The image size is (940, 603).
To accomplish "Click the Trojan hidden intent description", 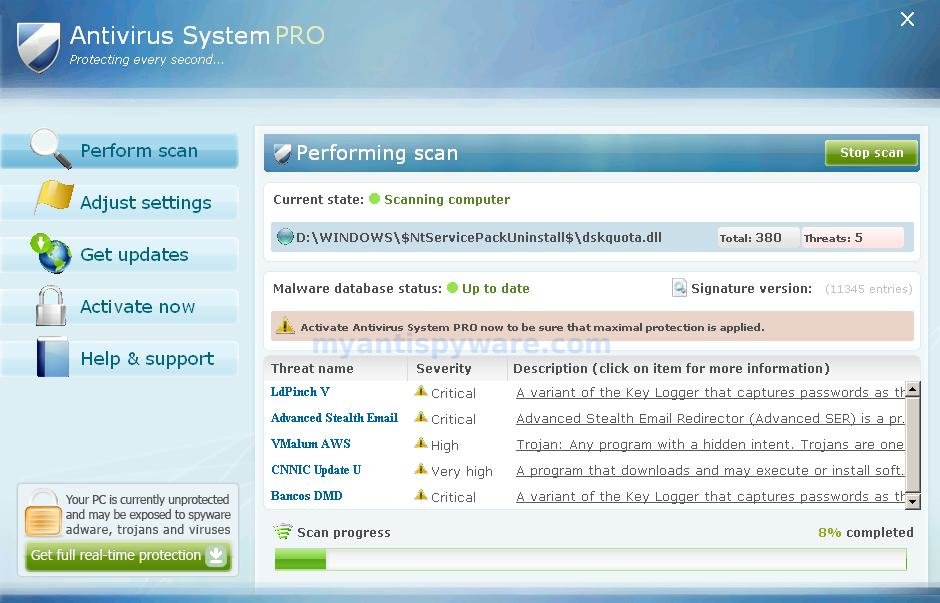I will pyautogui.click(x=710, y=445).
